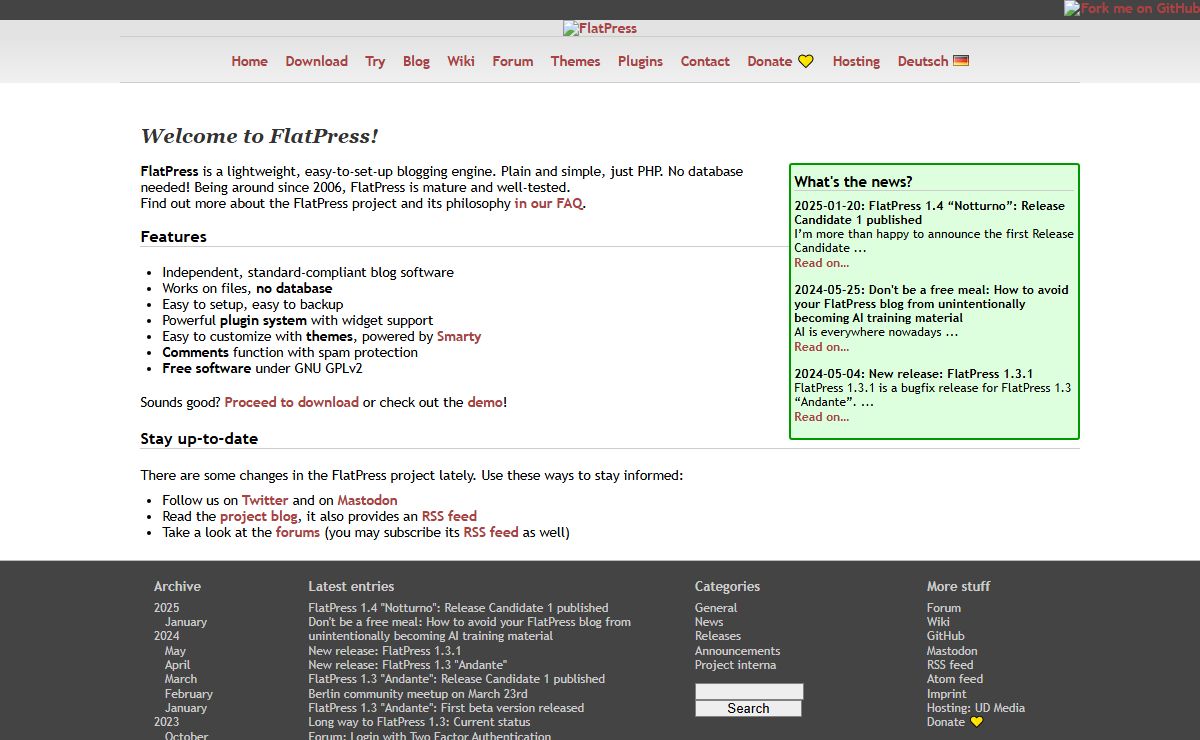Click the "2024-05-04: New release" news headline
1200x740 pixels.
click(x=914, y=374)
